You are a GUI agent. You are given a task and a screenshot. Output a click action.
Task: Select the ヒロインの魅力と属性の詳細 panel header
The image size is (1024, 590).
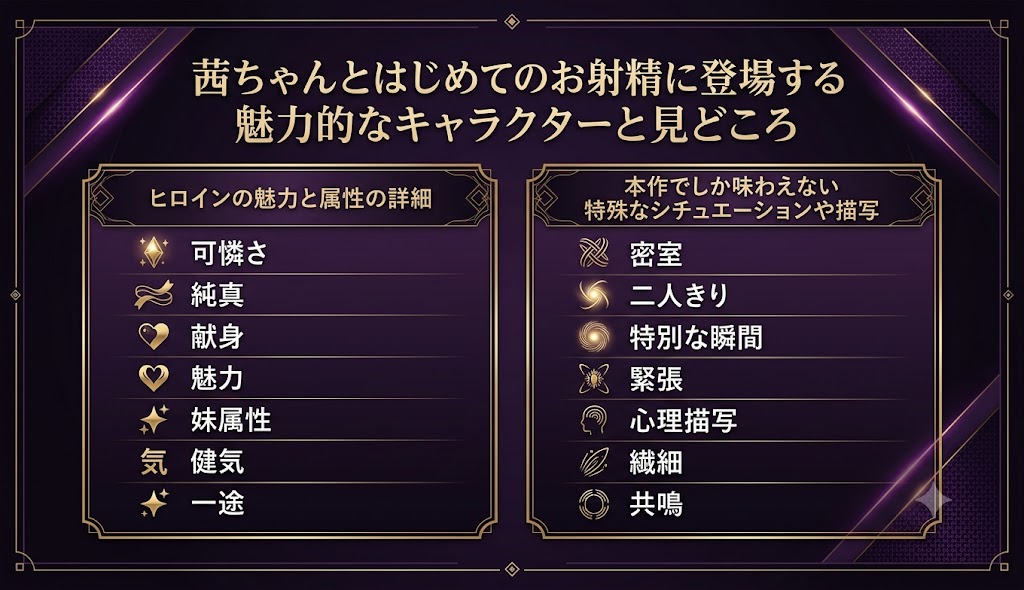(x=291, y=198)
